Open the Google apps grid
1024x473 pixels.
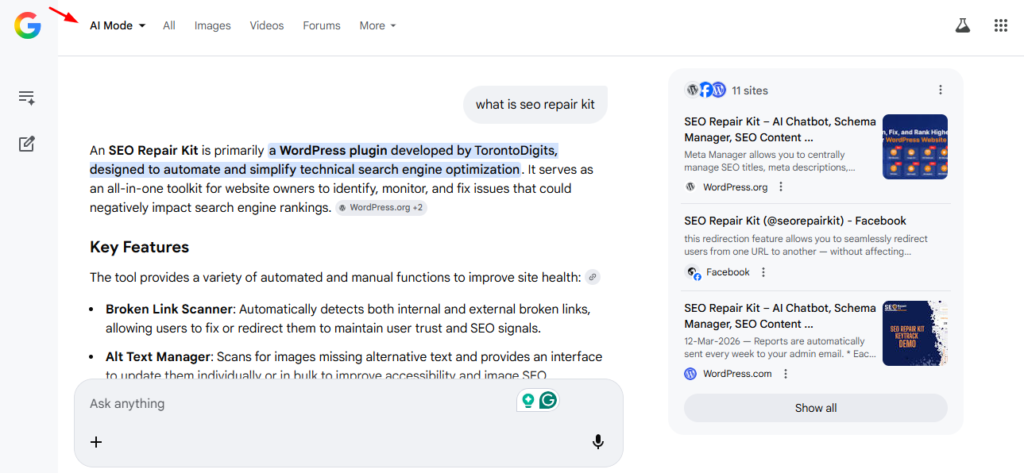point(1000,25)
